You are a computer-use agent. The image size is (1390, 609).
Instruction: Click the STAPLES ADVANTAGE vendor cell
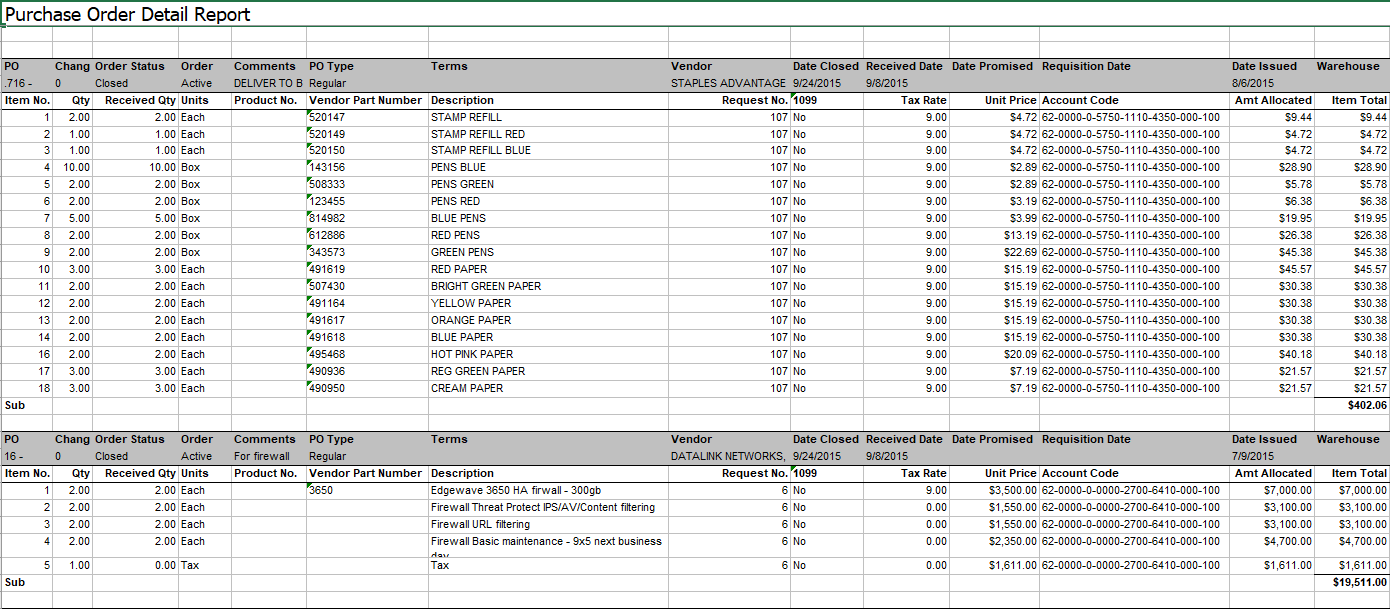pos(729,83)
